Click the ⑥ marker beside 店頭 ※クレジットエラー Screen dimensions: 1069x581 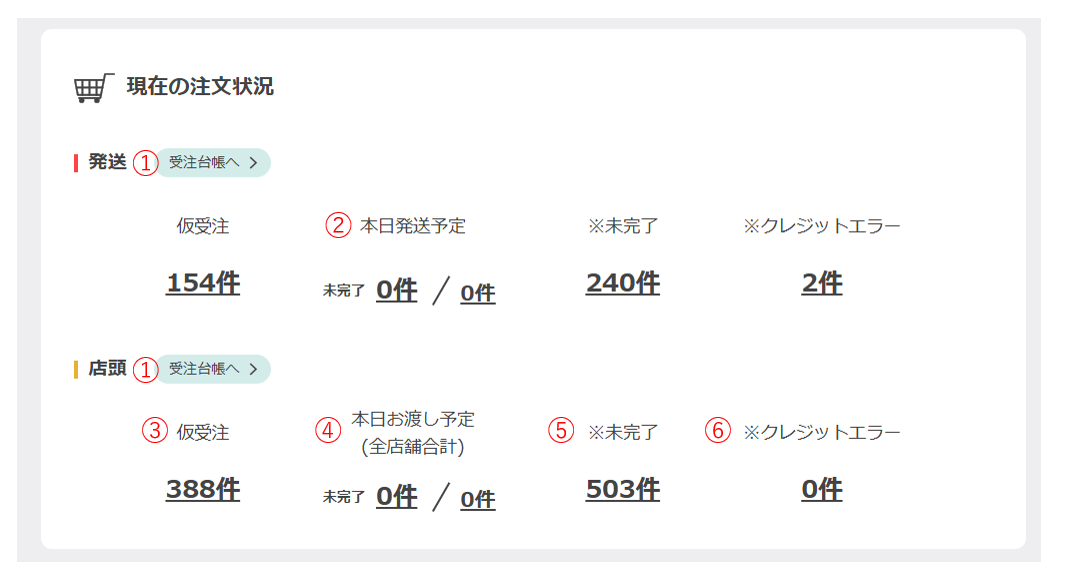coord(718,431)
